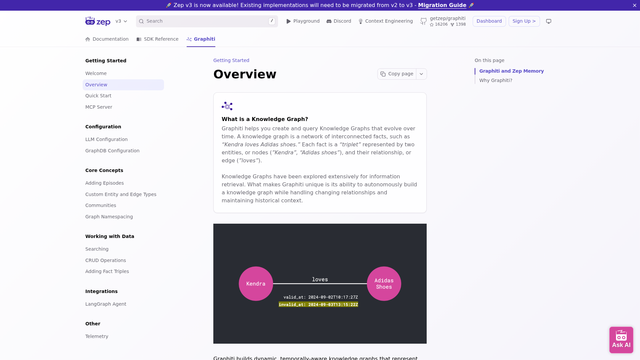This screenshot has width=640, height=360.
Task: Open the Migration Guide link
Action: 442,5
